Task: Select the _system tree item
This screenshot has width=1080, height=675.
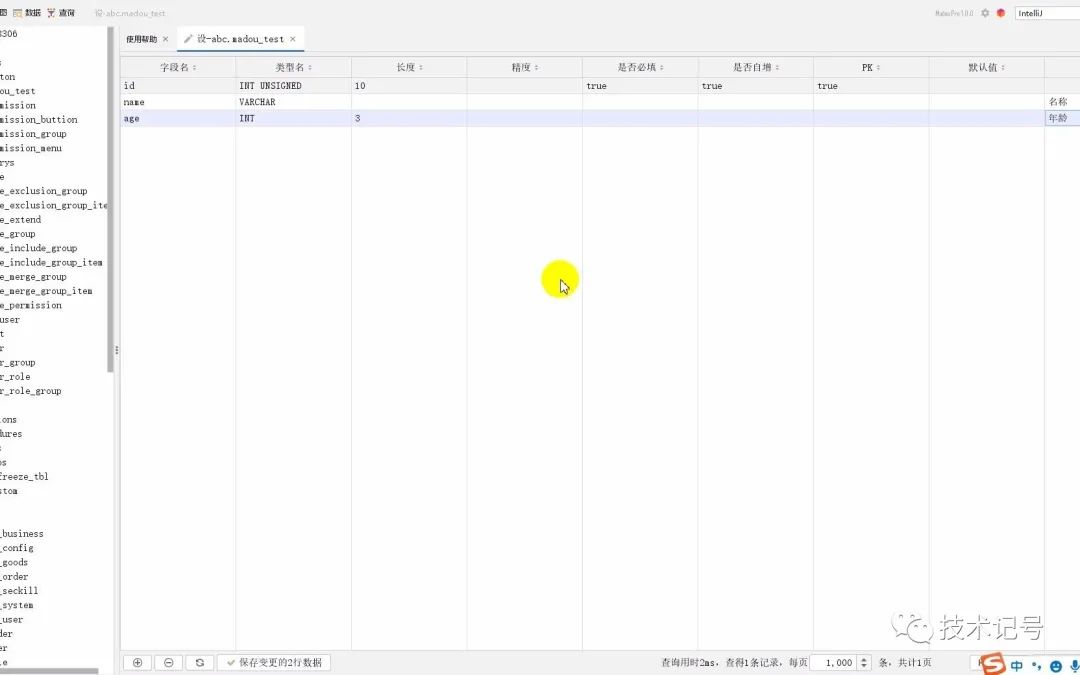Action: point(17,605)
